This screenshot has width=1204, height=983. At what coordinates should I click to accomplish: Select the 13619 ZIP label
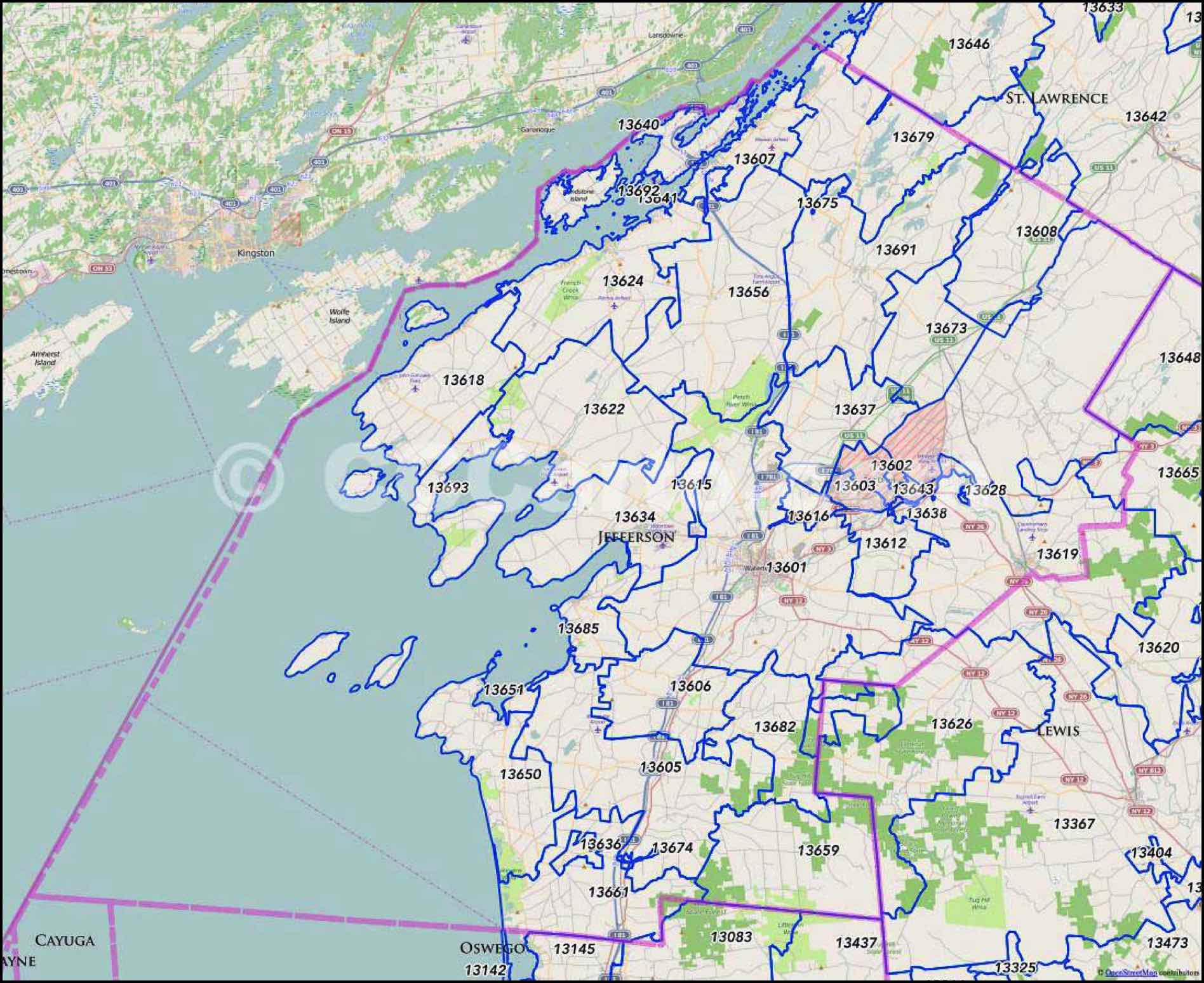pos(1057,554)
